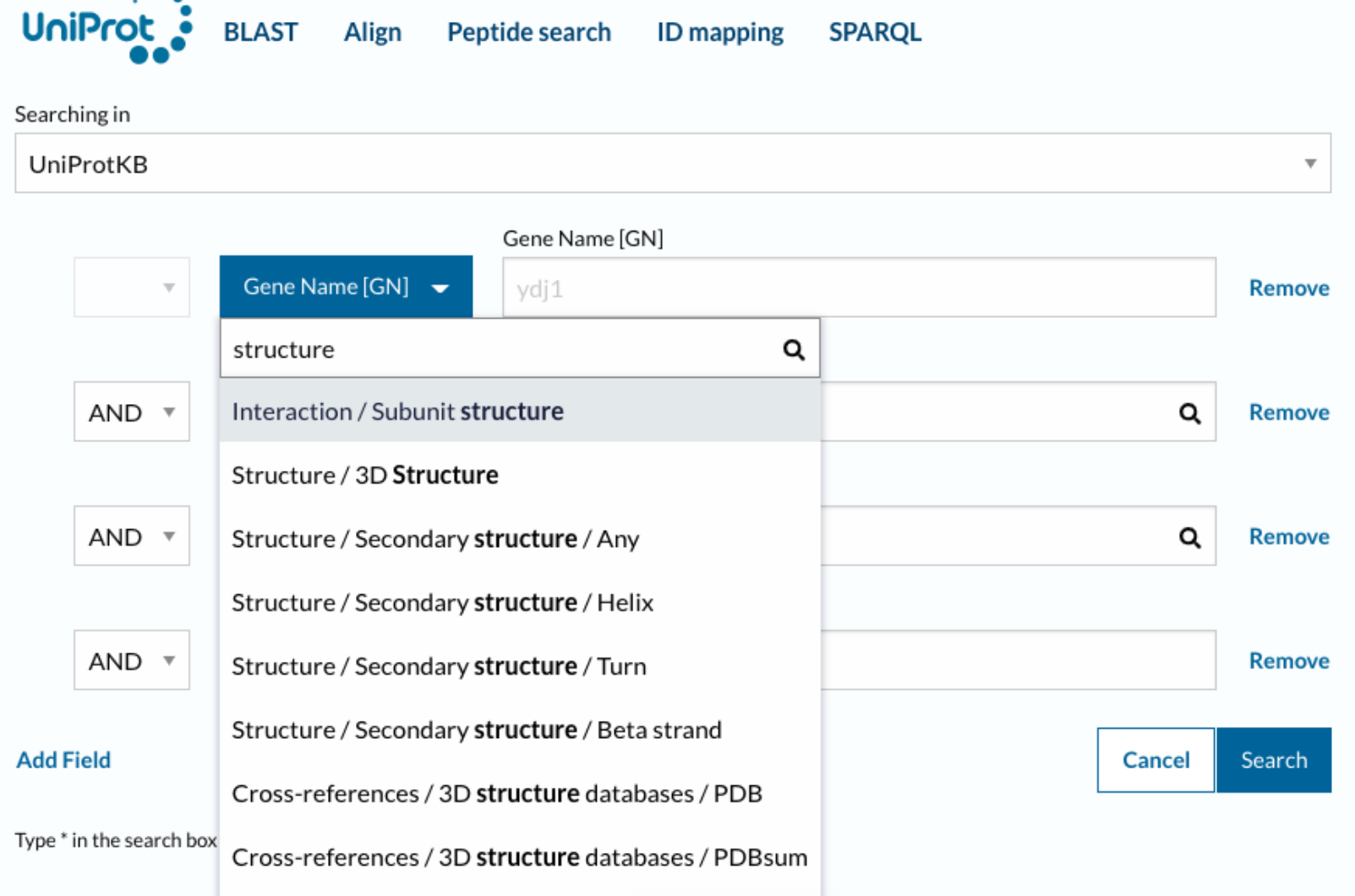
Task: Open SPARQL page
Action: (x=875, y=32)
